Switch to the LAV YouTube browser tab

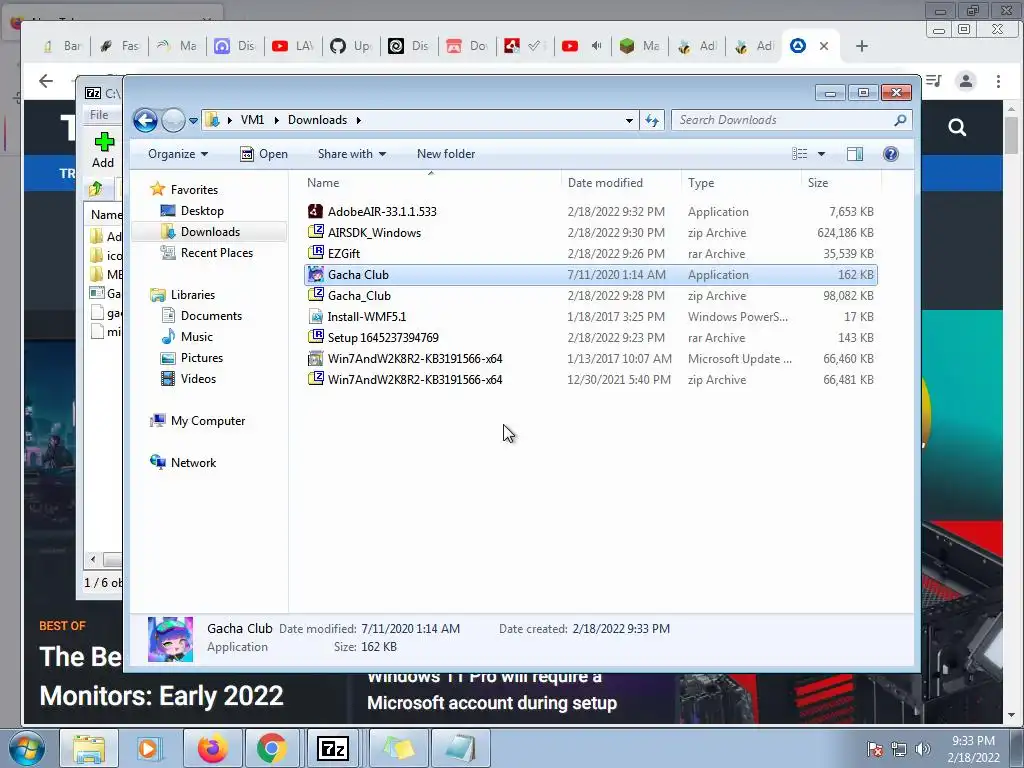[x=293, y=46]
